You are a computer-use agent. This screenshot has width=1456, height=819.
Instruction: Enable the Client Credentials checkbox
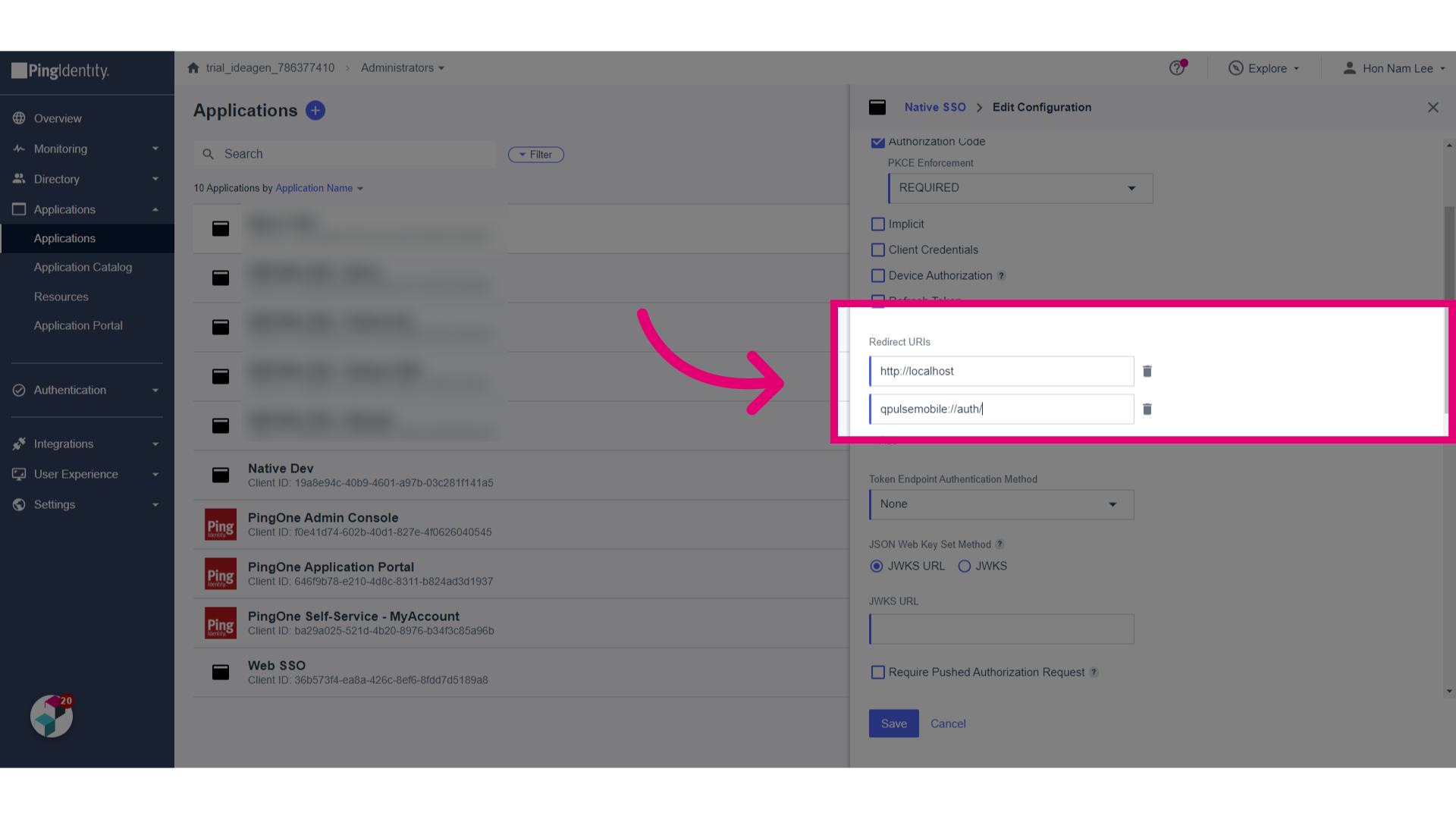click(x=878, y=250)
